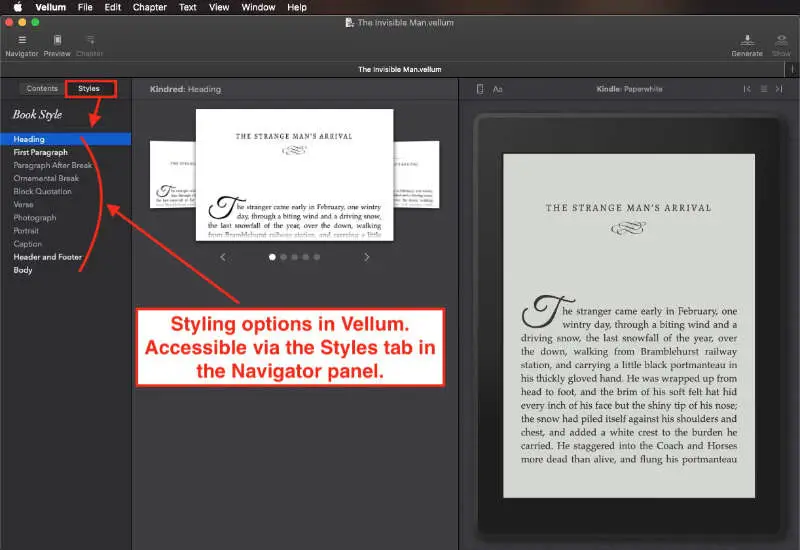Click the document icon in title bar
The height and width of the screenshot is (550, 800).
[x=349, y=22]
